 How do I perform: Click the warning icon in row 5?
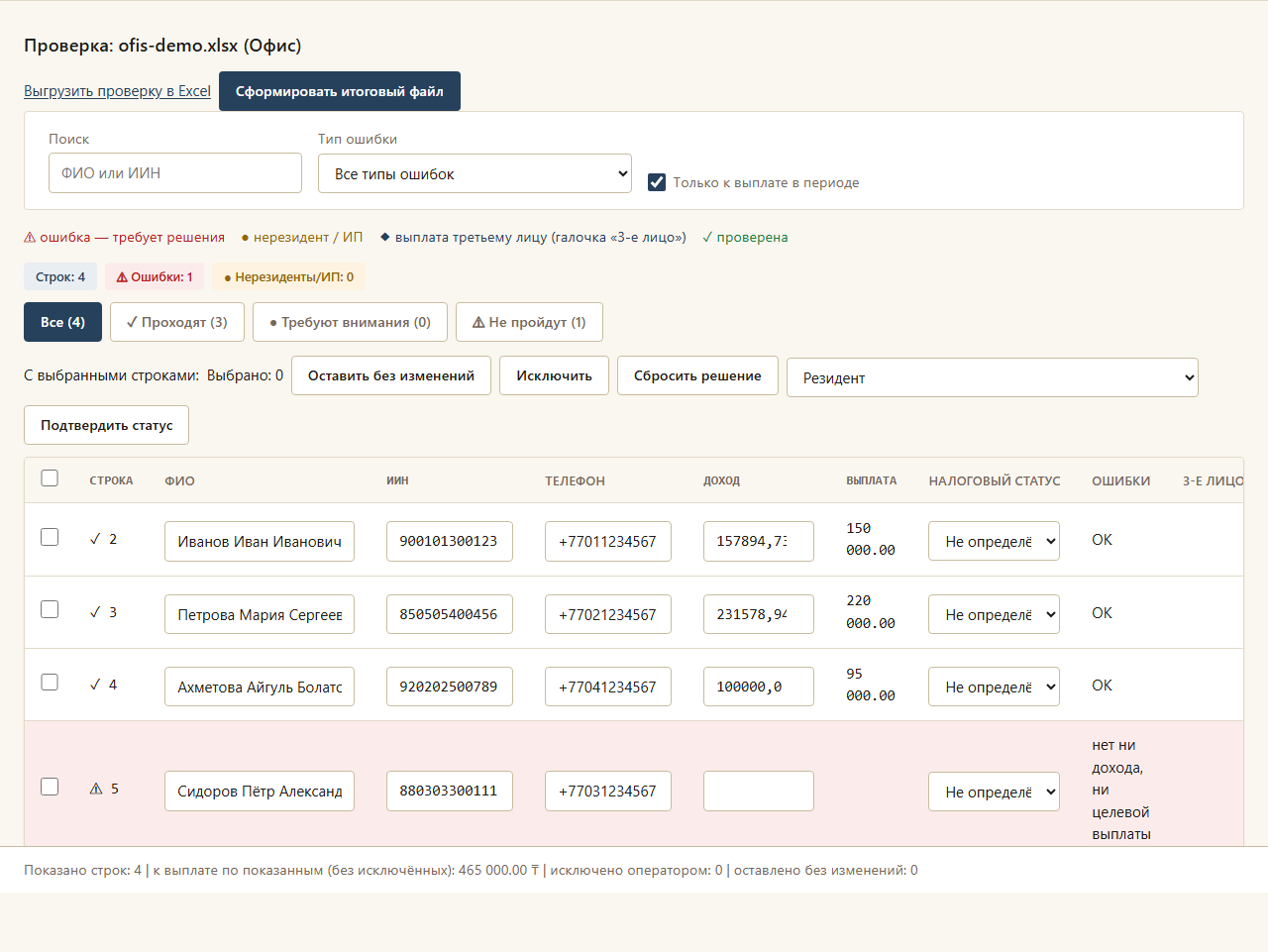coord(96,789)
